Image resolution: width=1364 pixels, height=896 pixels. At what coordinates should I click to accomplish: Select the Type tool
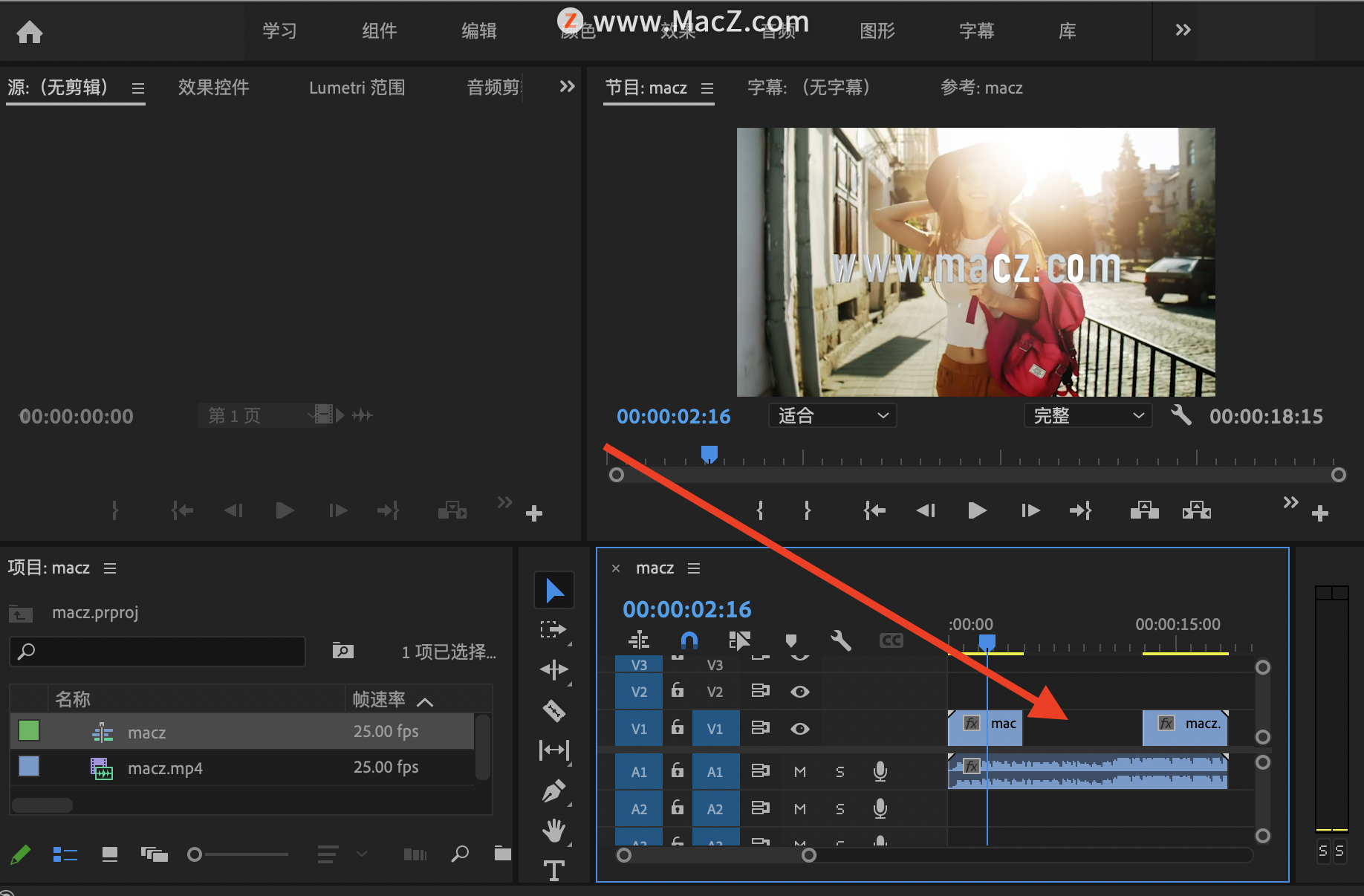click(x=554, y=870)
